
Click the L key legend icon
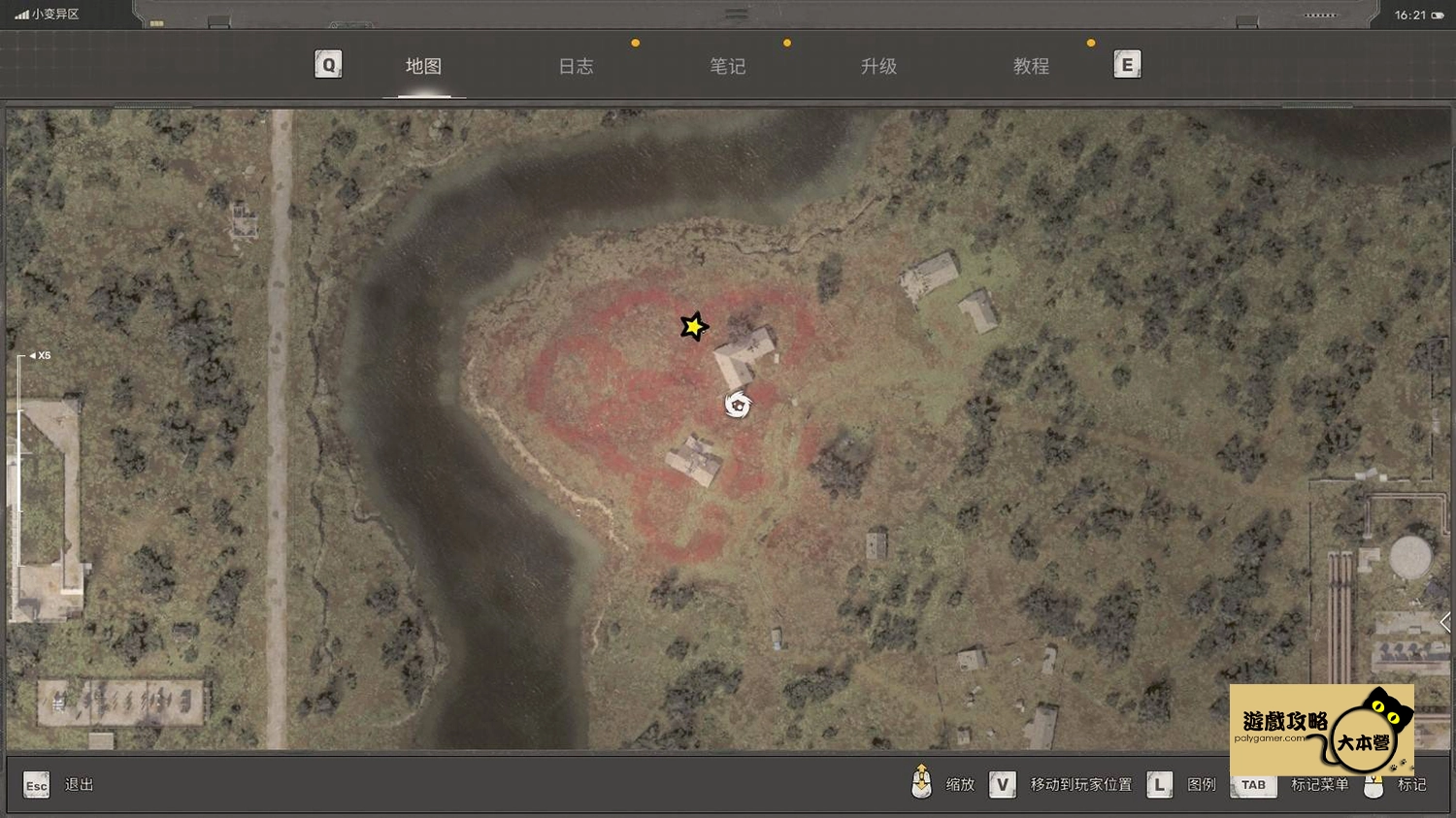pyautogui.click(x=1160, y=784)
